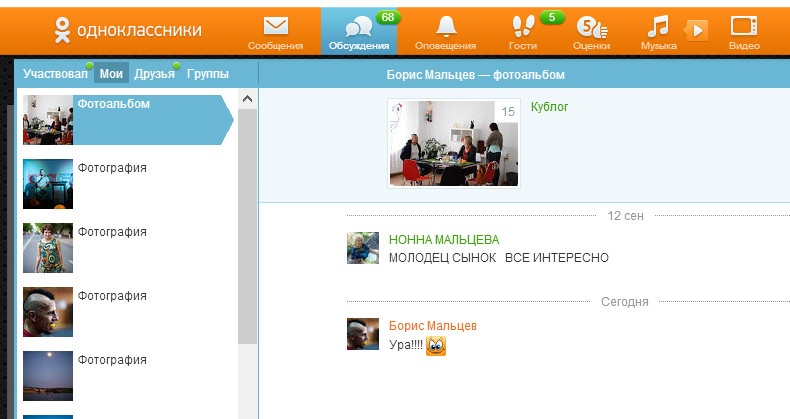Click the Ура!!!! comment text

click(x=406, y=345)
